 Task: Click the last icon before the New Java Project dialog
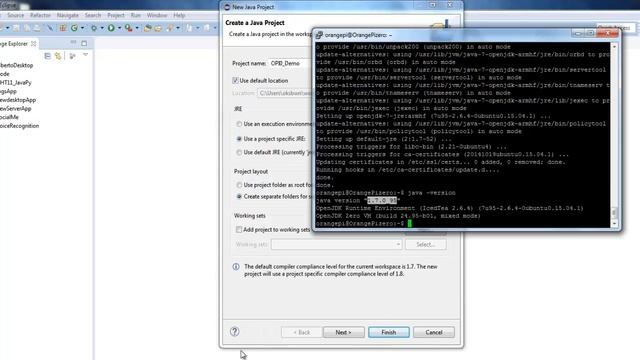pos(207,28)
